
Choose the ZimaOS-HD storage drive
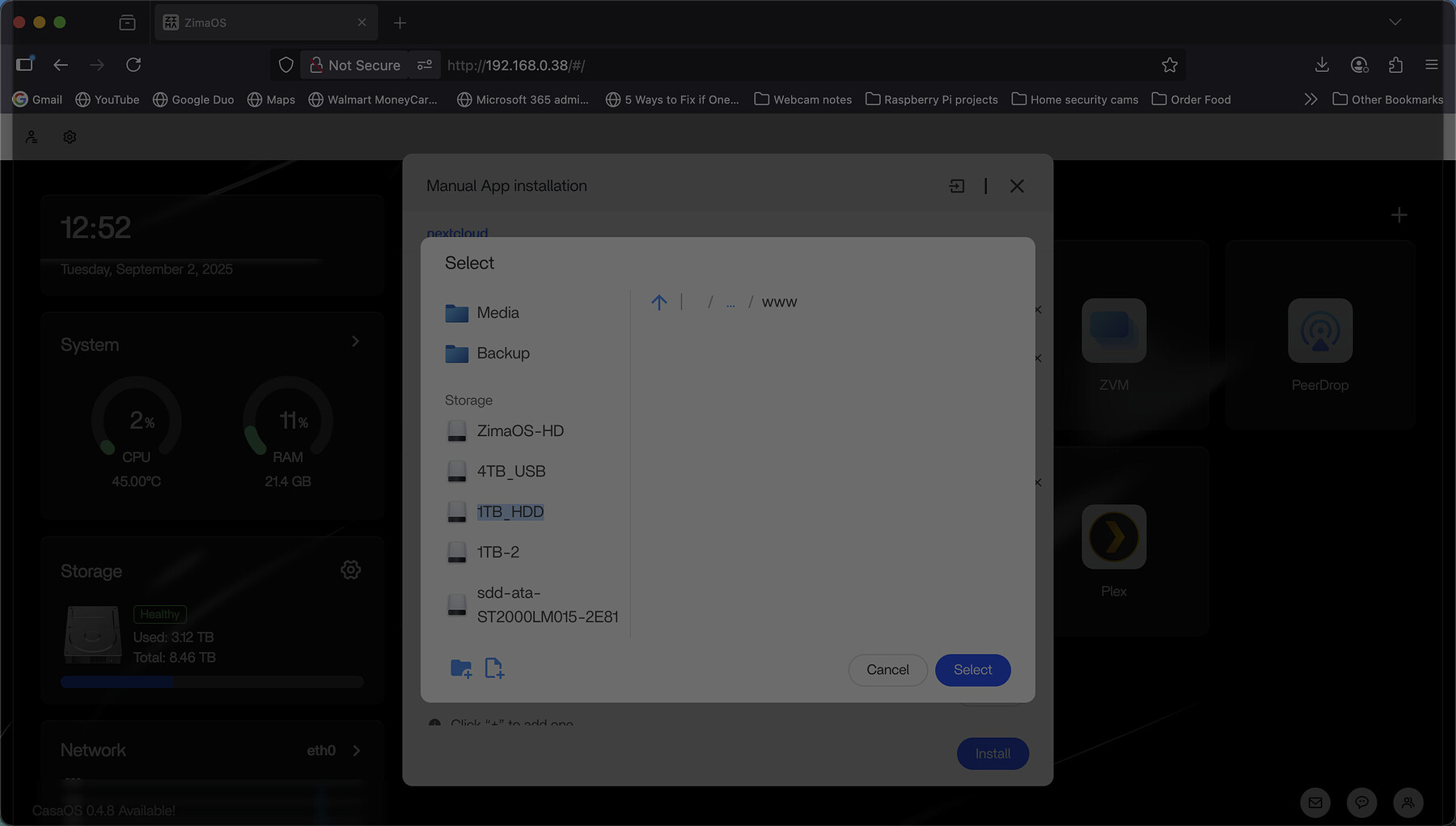[518, 431]
